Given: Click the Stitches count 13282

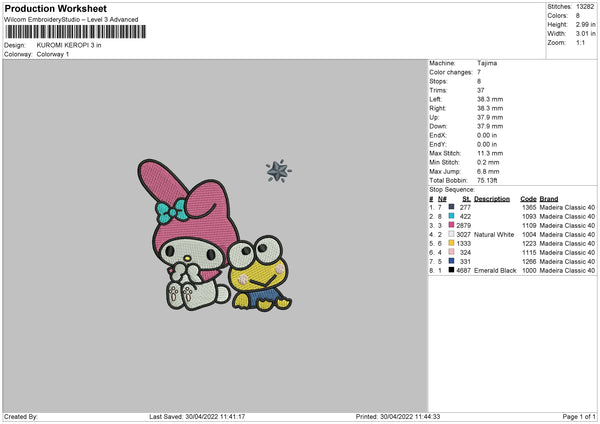Looking at the screenshot, I should coord(585,7).
